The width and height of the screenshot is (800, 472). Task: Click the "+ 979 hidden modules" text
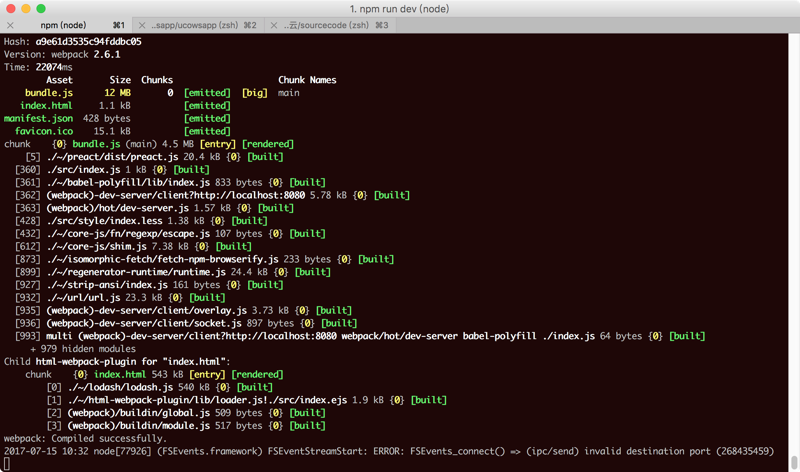click(83, 349)
